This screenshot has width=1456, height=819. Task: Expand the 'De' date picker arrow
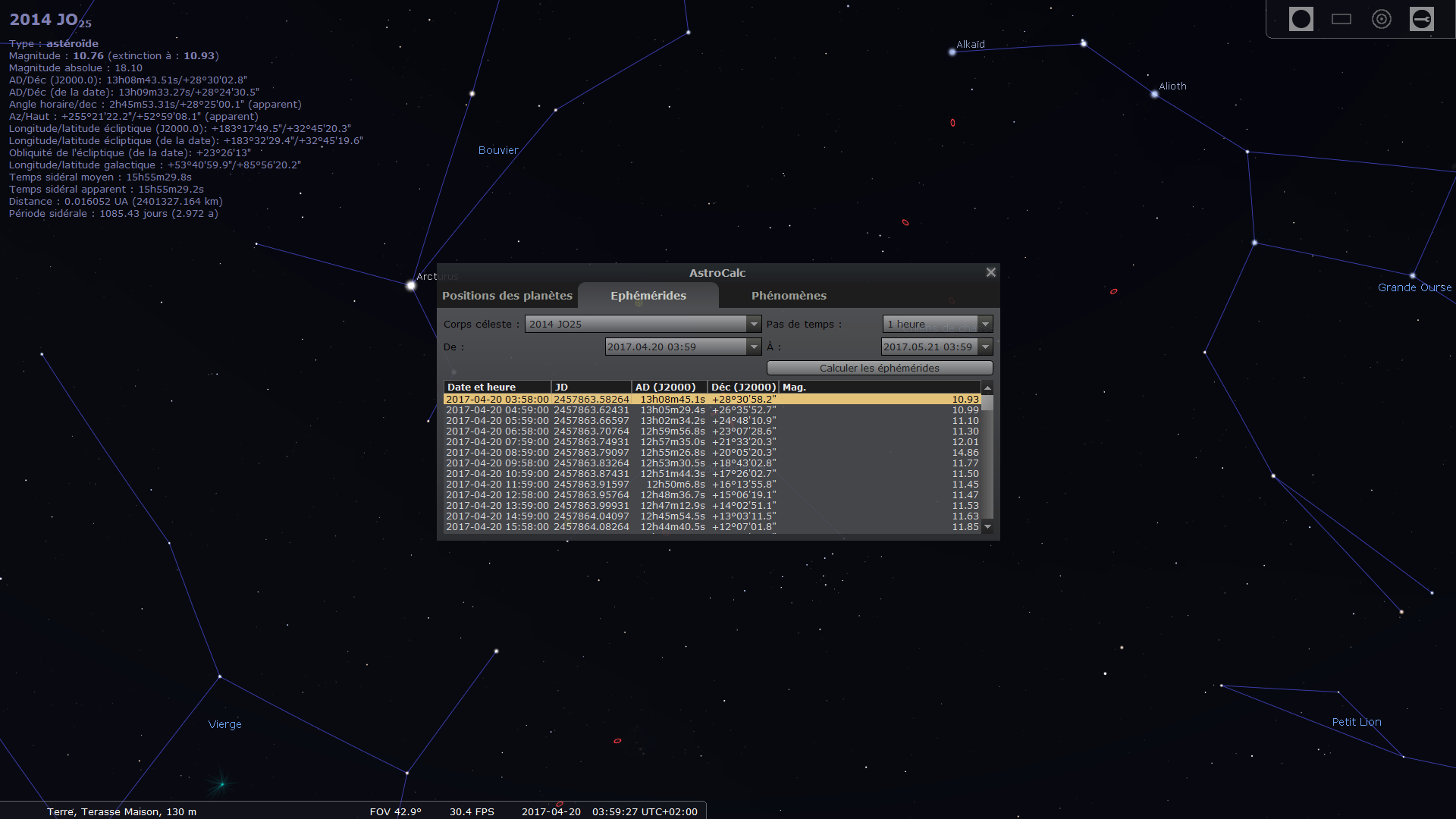pos(753,347)
